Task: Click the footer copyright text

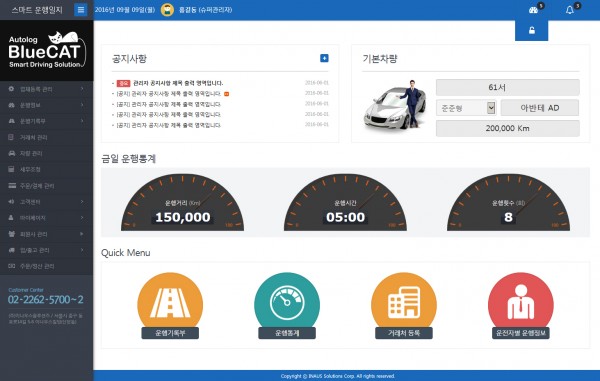Action: click(x=338, y=376)
